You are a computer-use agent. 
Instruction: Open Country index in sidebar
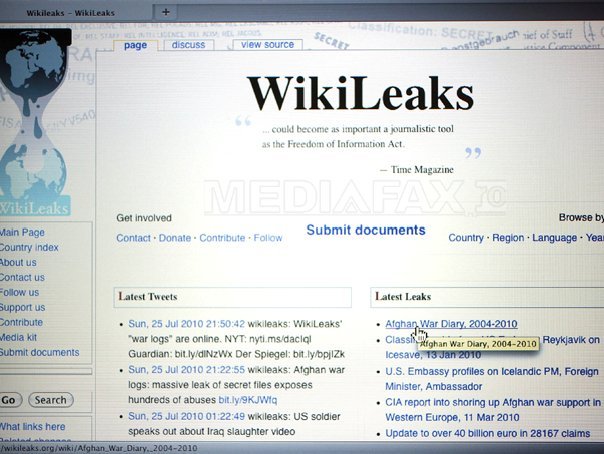[x=29, y=248]
